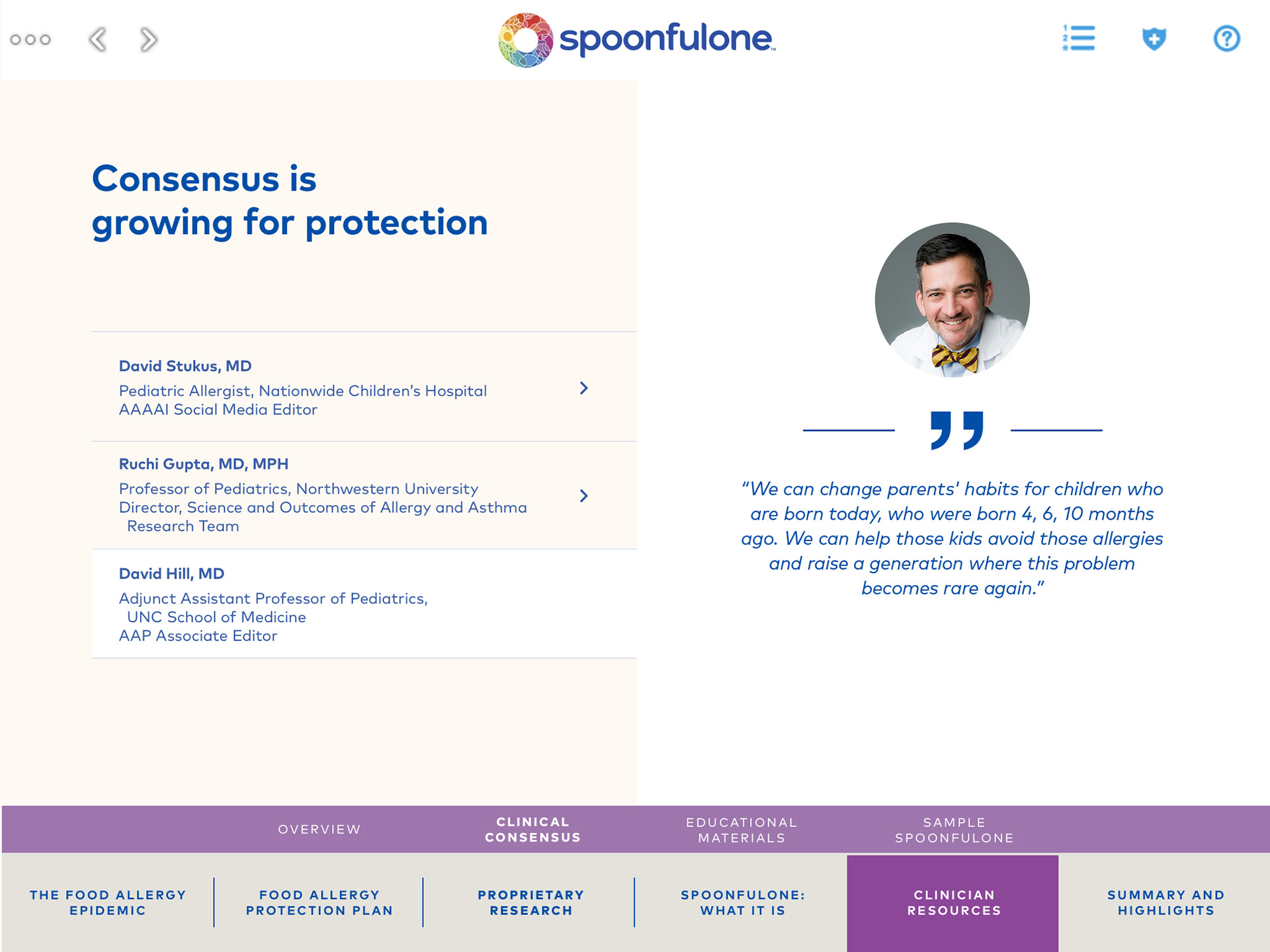Click the blue shield plus icon
The width and height of the screenshot is (1270, 952).
1154,38
